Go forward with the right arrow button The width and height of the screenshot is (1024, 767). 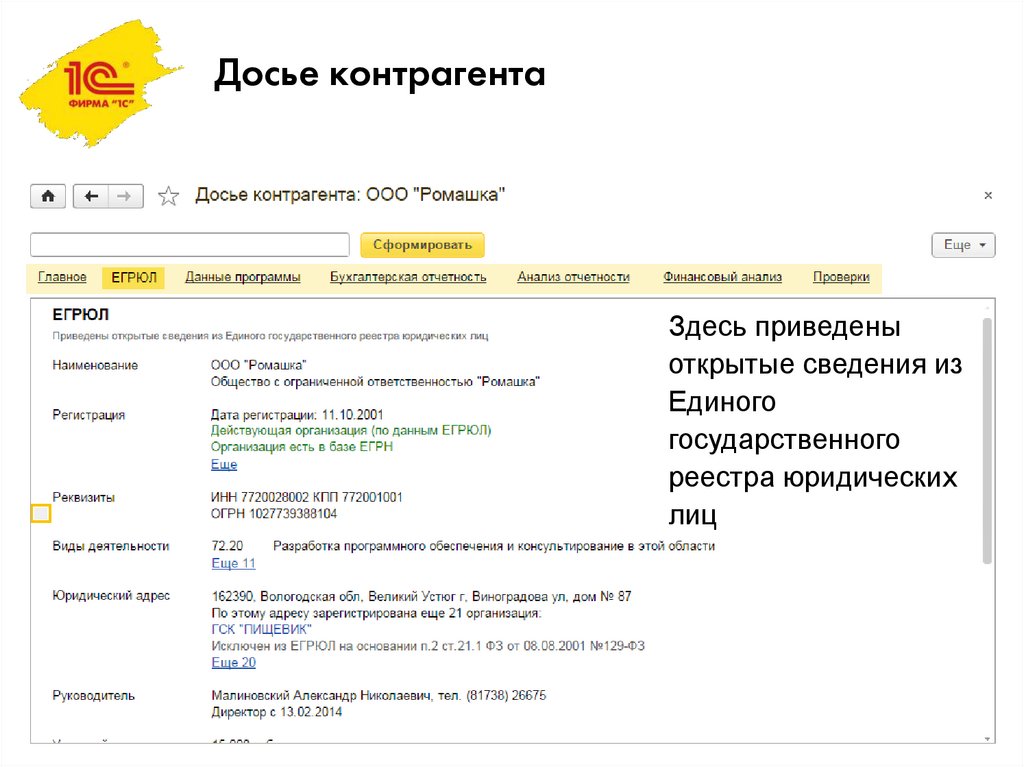click(x=125, y=196)
